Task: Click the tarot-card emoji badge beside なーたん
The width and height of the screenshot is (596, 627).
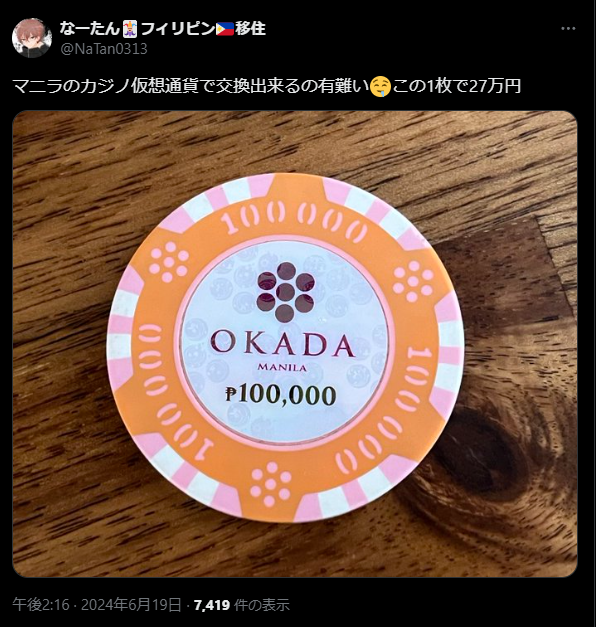Action: (x=130, y=29)
